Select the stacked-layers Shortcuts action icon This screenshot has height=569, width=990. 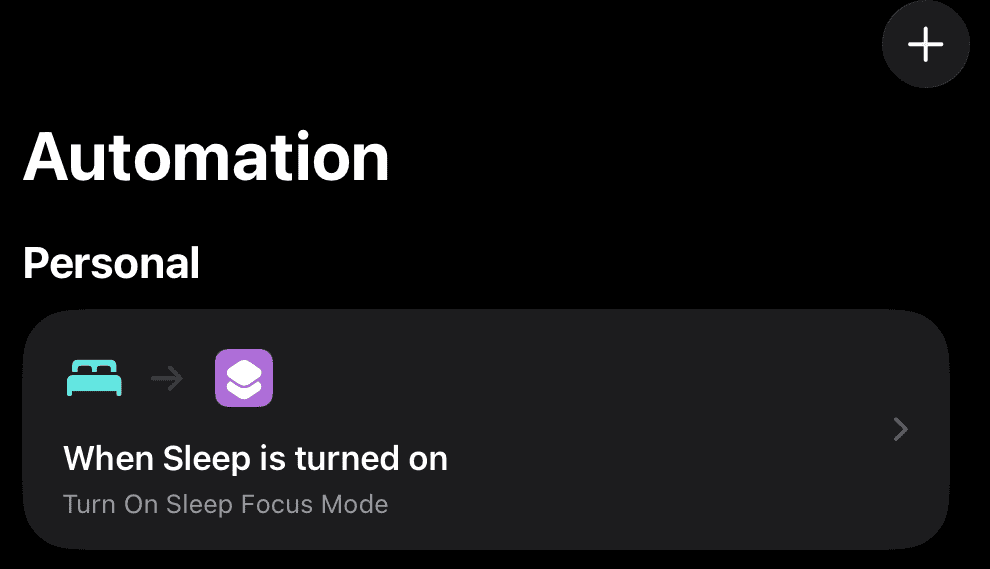click(x=244, y=378)
